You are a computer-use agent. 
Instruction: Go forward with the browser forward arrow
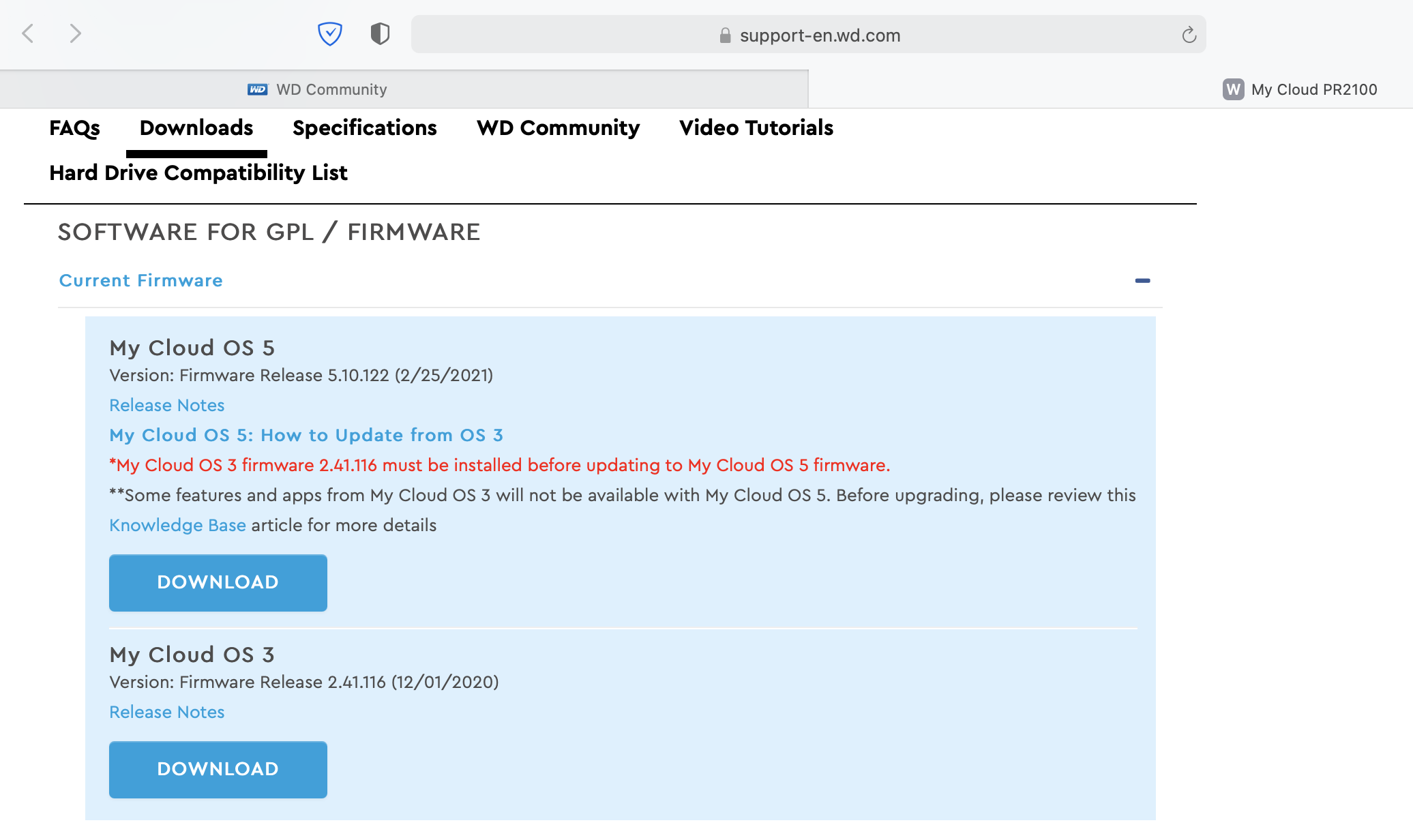75,33
